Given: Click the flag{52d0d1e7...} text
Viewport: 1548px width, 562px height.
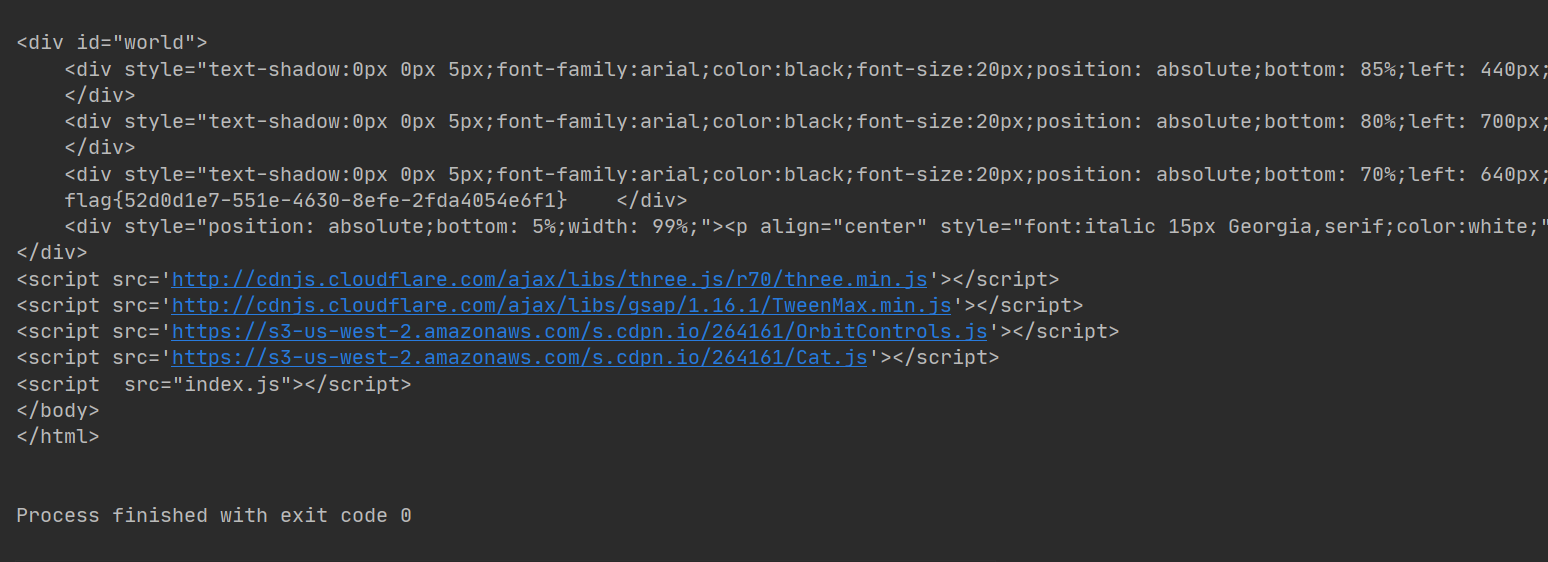Looking at the screenshot, I should click(x=316, y=200).
